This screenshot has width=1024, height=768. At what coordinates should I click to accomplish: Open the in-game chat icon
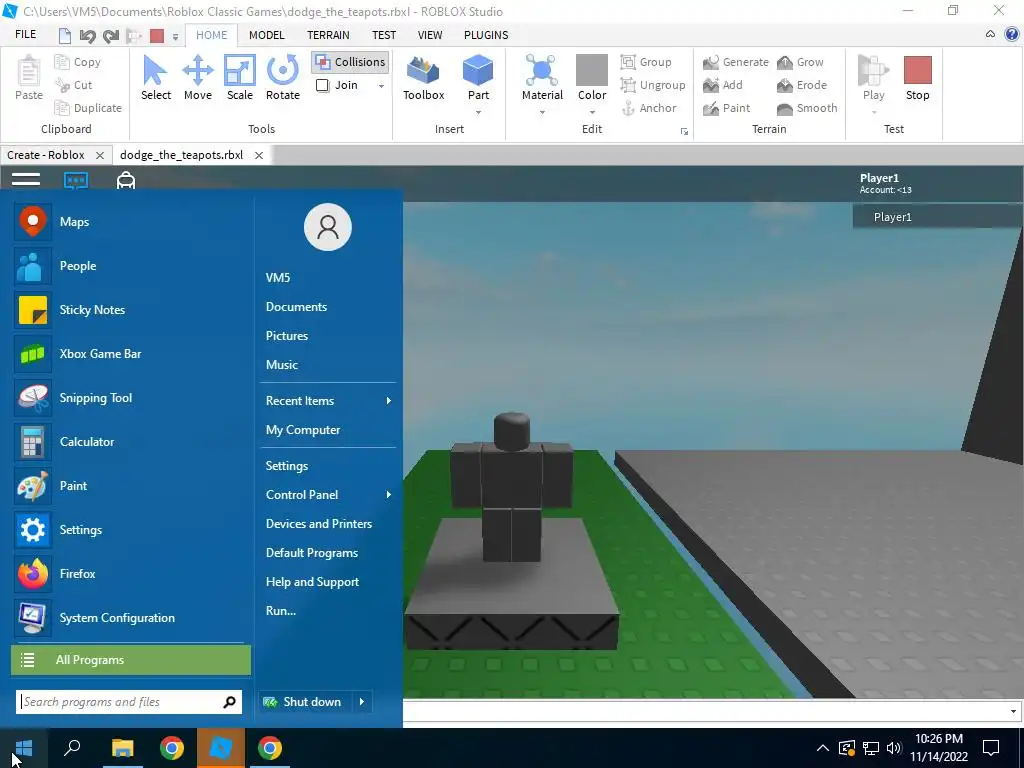pyautogui.click(x=76, y=180)
